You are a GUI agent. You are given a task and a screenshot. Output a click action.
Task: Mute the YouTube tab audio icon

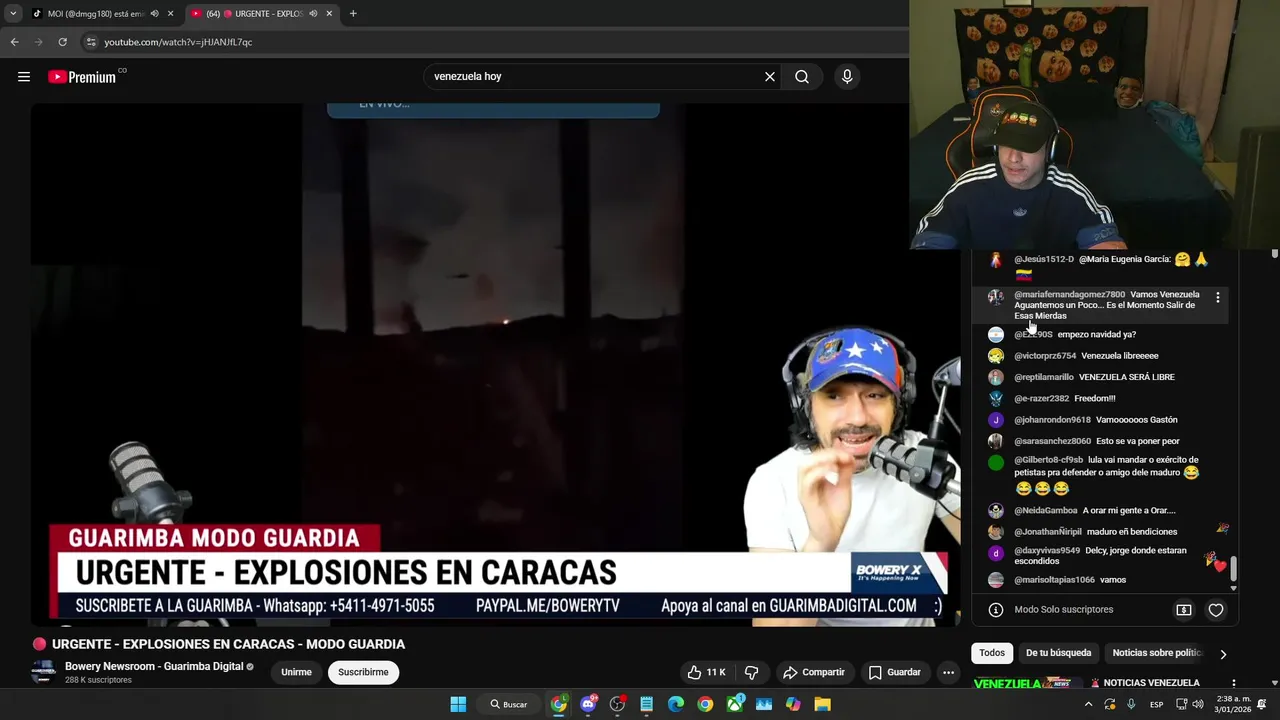(x=313, y=14)
